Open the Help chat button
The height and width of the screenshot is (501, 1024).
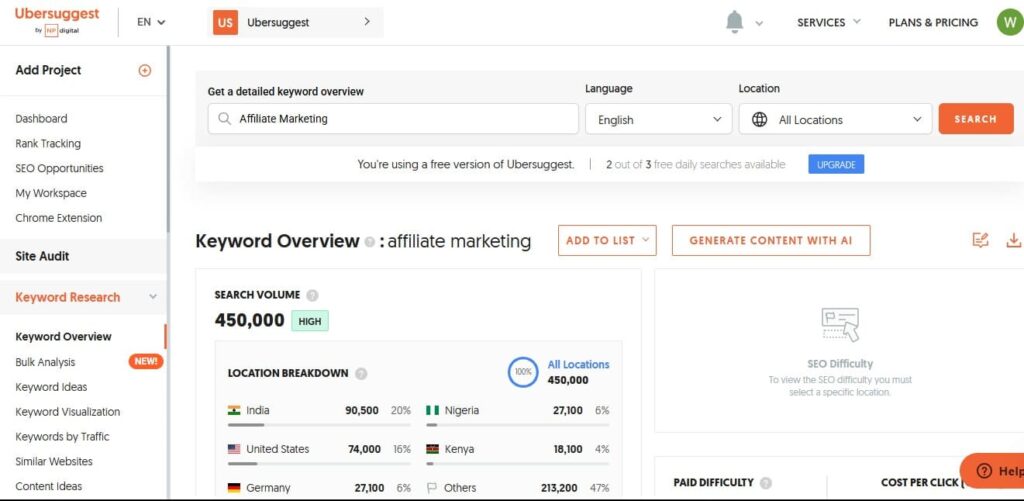pos(992,470)
